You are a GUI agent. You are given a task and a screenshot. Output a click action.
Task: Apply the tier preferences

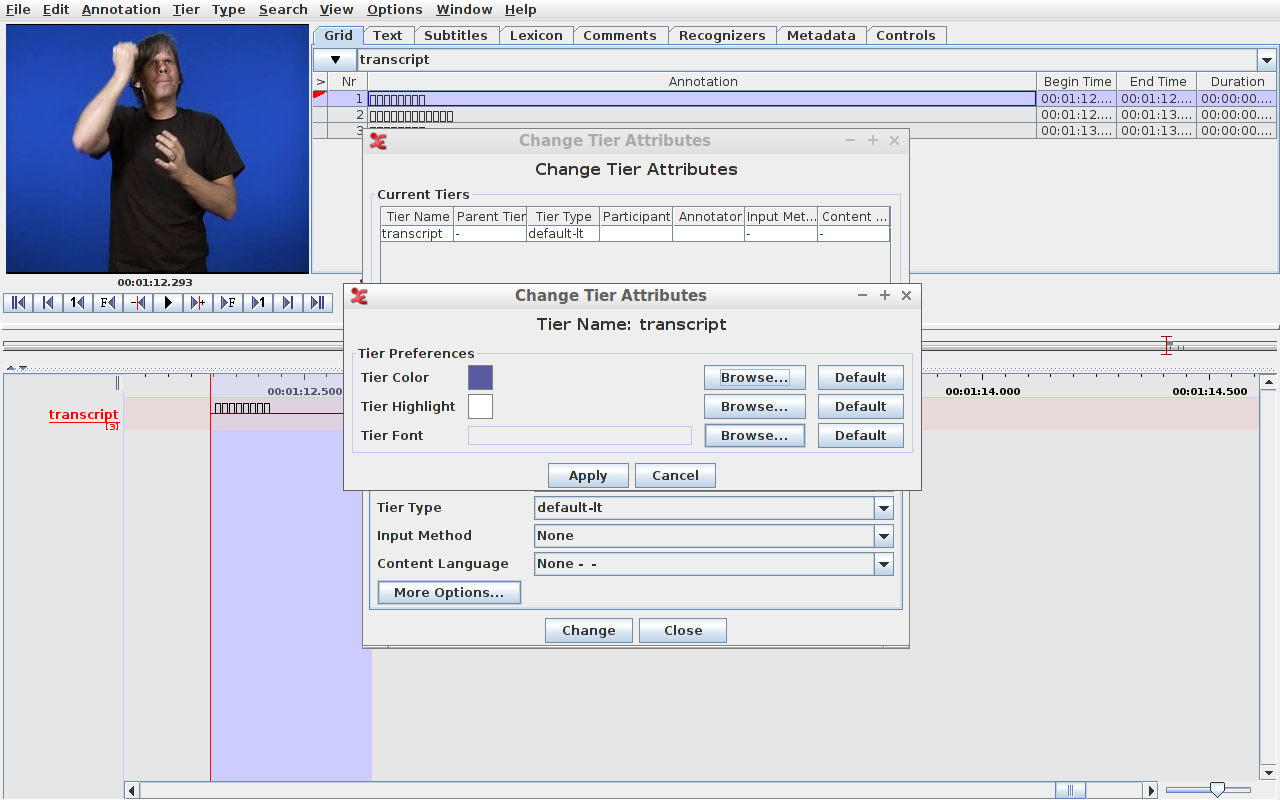[x=588, y=476]
